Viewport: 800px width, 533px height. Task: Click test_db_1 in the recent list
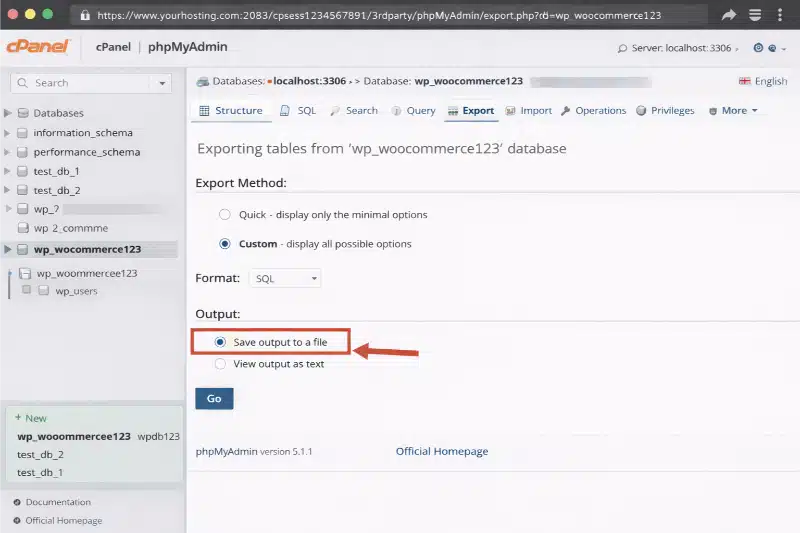click(x=40, y=473)
